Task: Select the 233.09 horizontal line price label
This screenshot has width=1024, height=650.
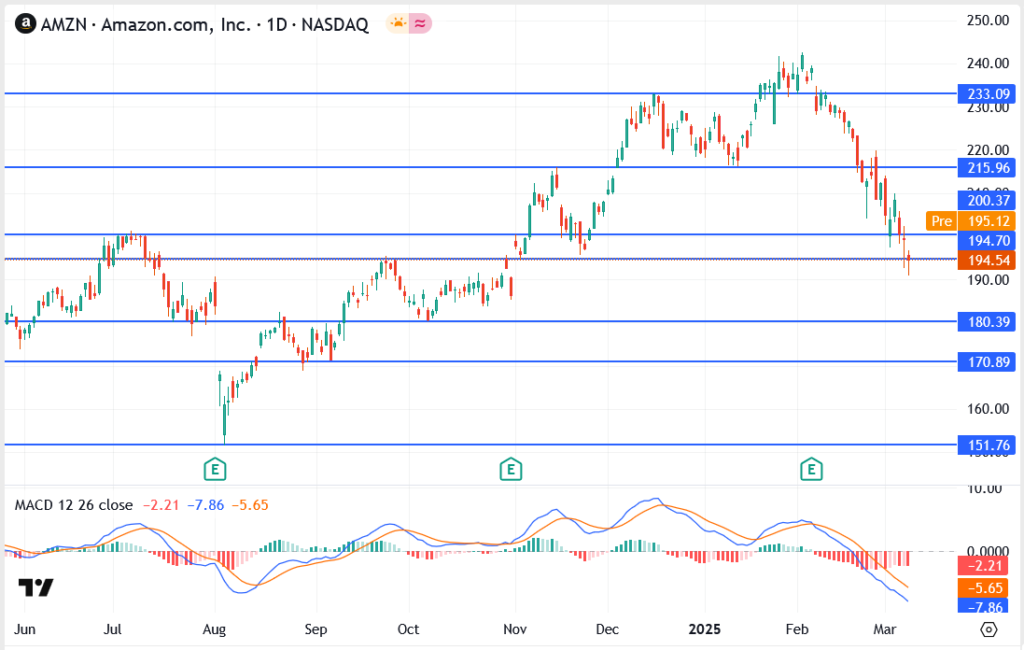Action: coord(985,94)
